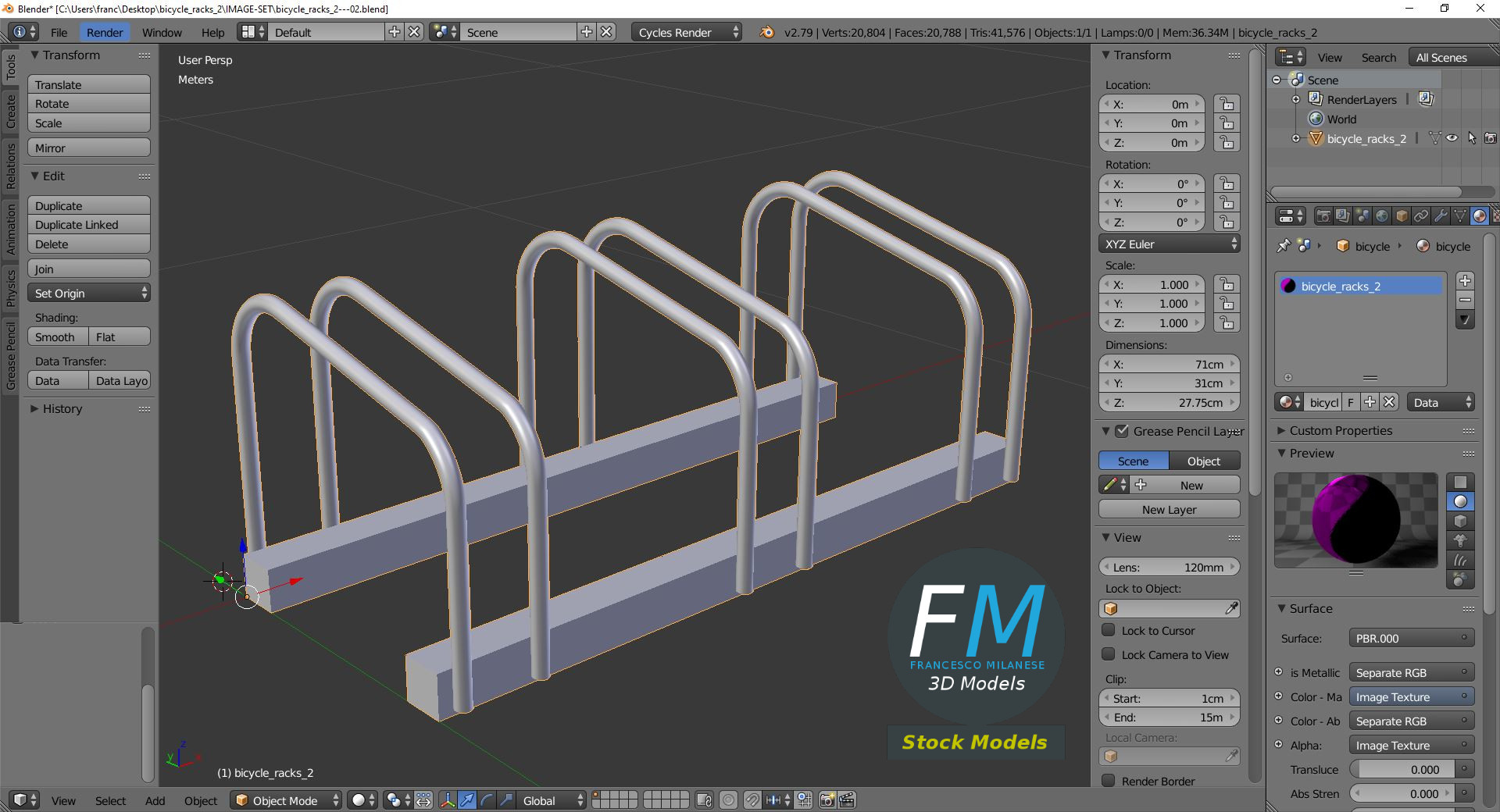Collapse the Preview panel
Viewport: 1500px width, 812px height.
tap(1312, 453)
